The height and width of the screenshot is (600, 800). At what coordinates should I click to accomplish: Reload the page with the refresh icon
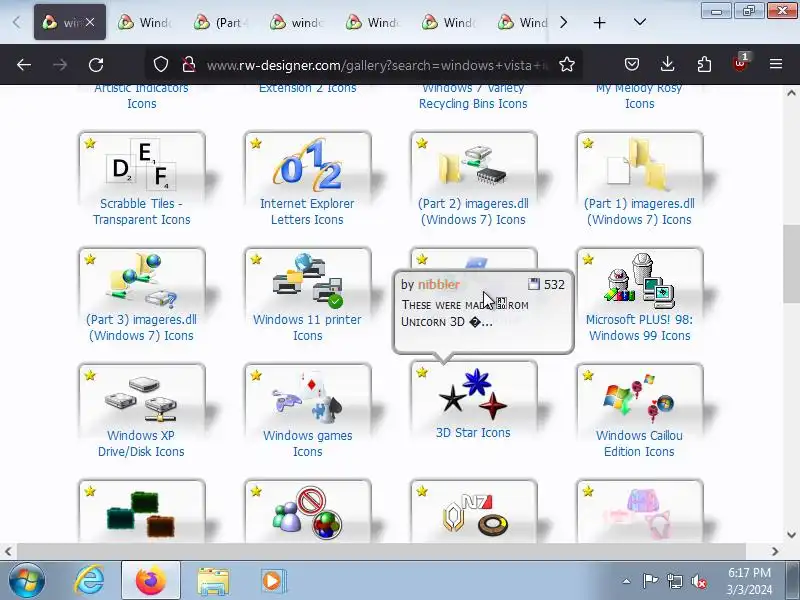tap(96, 65)
